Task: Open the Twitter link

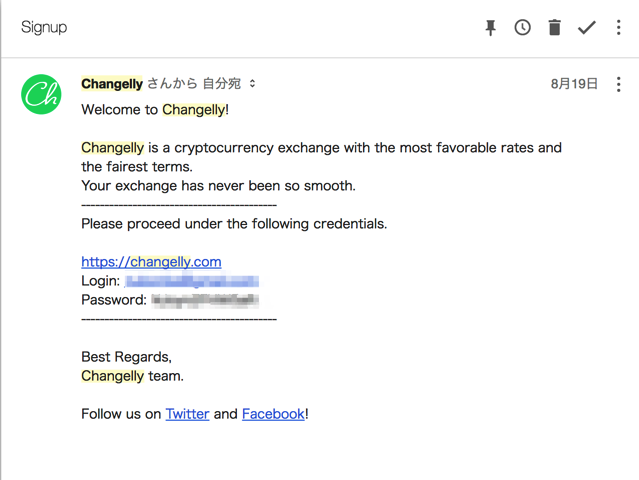Action: tap(187, 414)
